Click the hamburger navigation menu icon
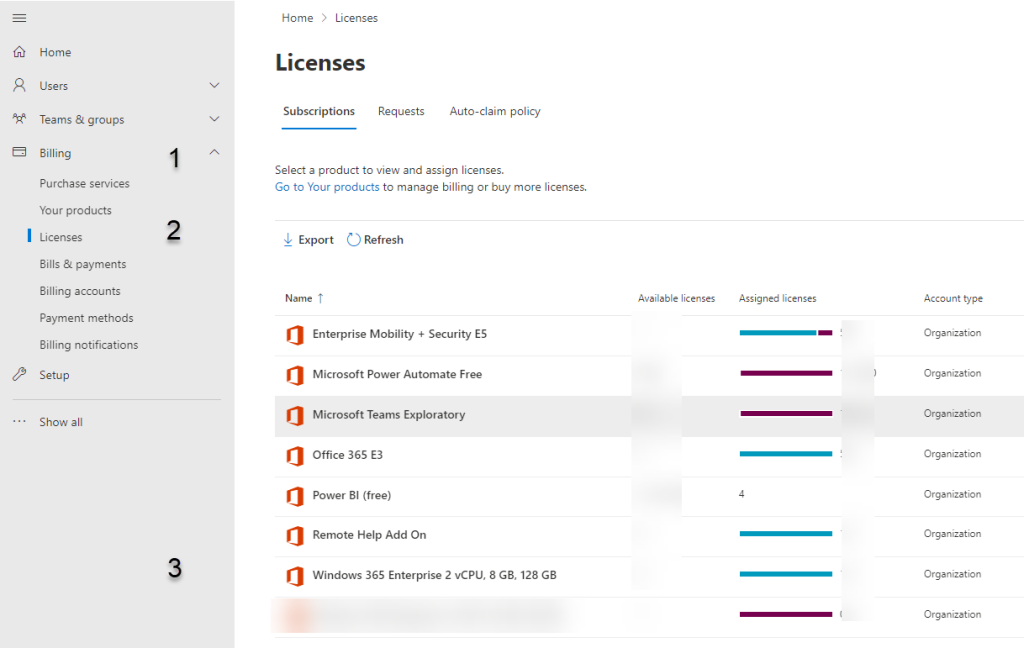 pos(19,18)
